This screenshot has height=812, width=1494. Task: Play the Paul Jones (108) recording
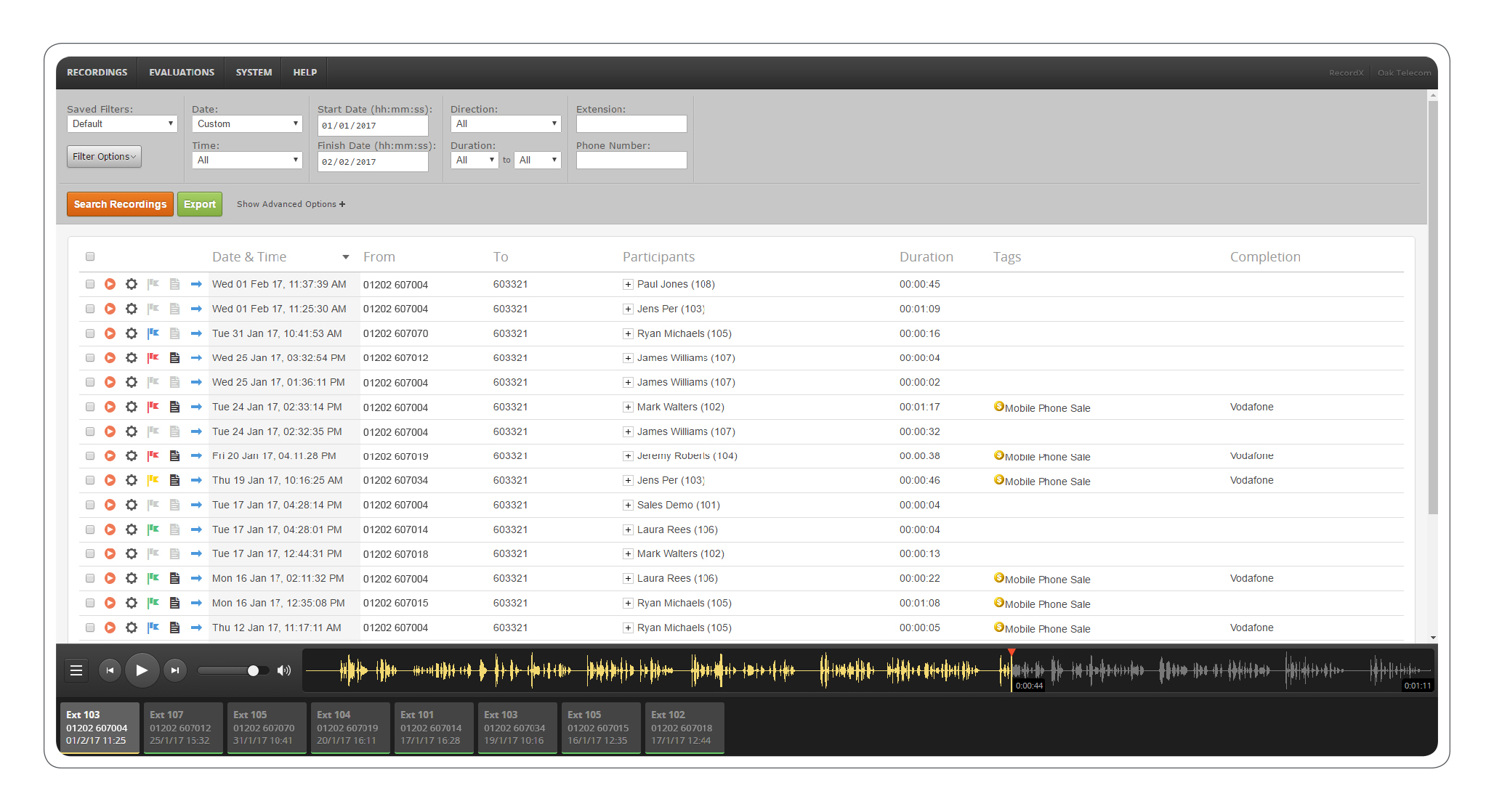point(110,284)
